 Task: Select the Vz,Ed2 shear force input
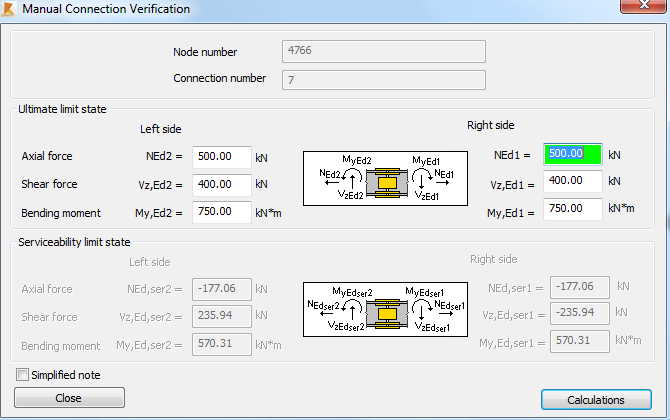click(222, 185)
